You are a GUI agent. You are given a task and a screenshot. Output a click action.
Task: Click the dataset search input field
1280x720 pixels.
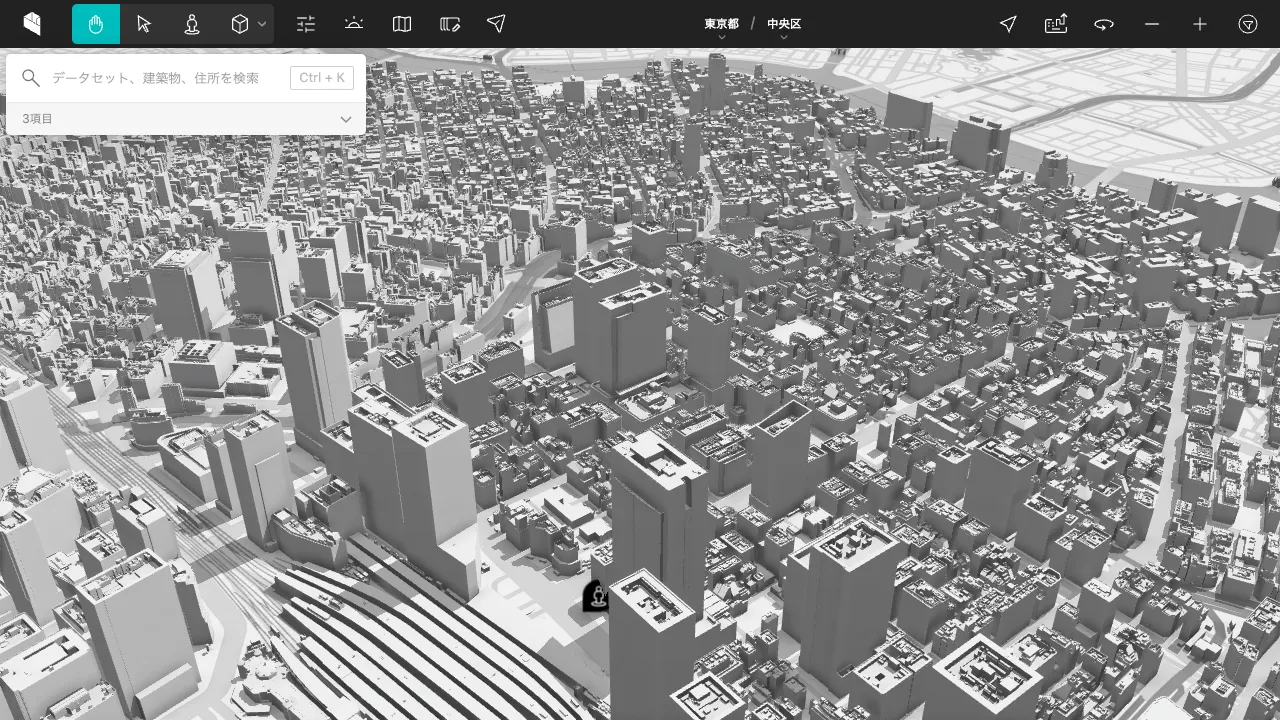tap(165, 78)
